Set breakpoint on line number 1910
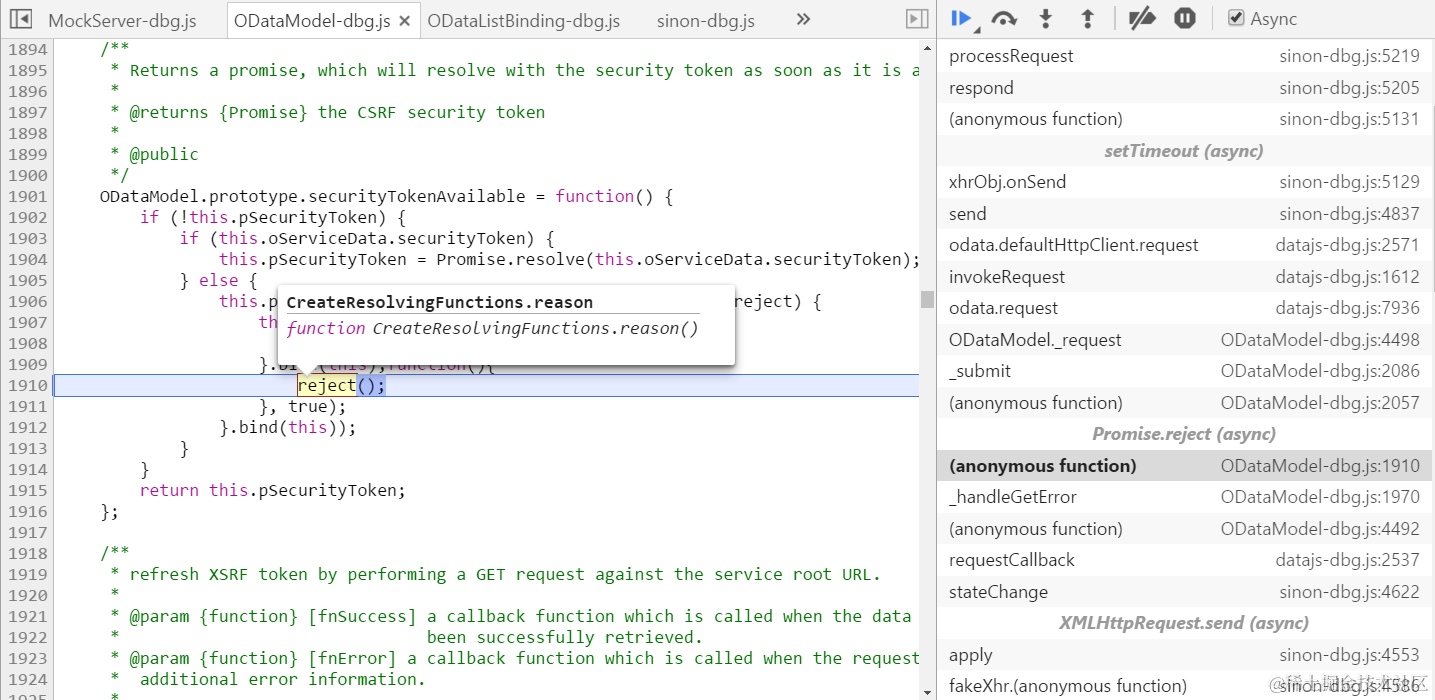The width and height of the screenshot is (1435, 700). 28,385
